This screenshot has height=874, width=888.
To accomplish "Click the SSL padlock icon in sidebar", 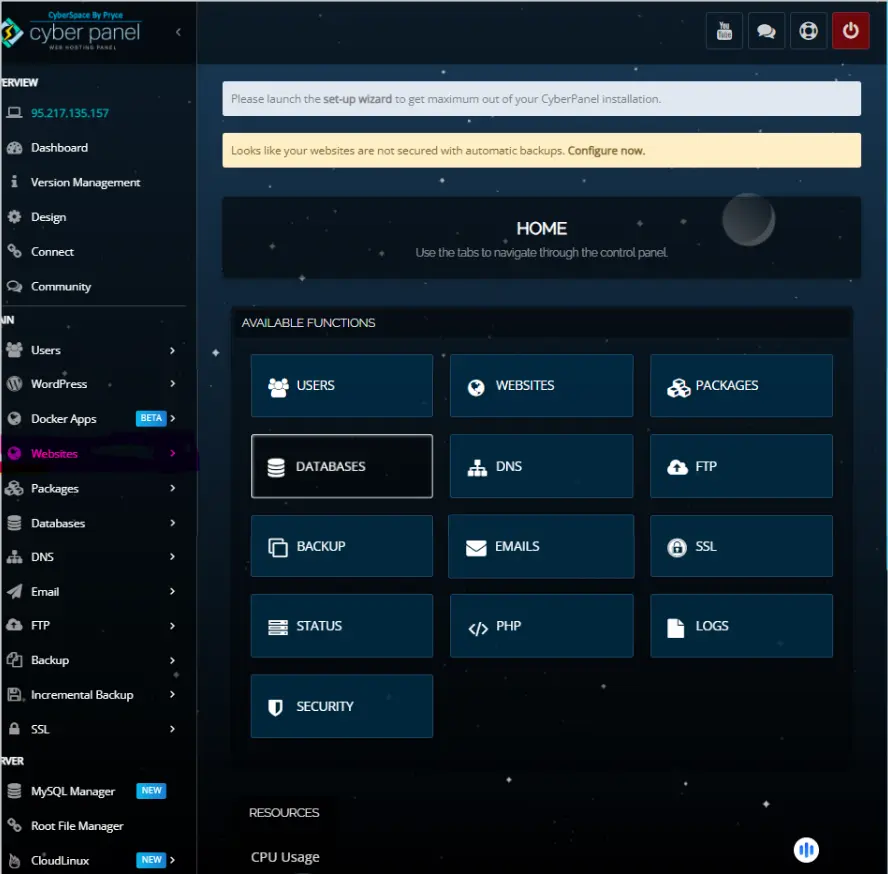I will tap(14, 729).
